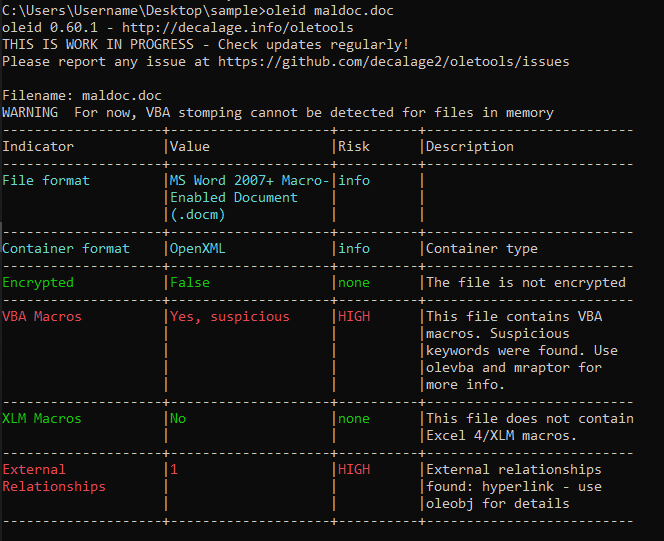Click the 'Yes, suspicious' value

pyautogui.click(x=229, y=317)
